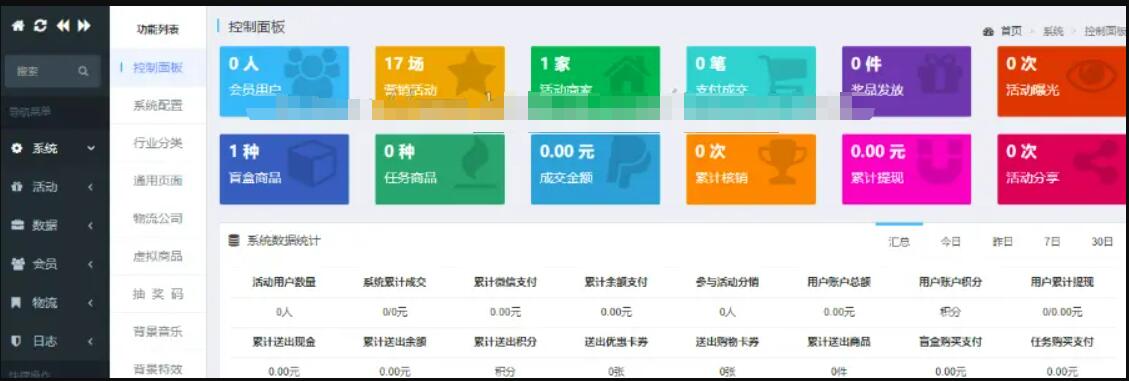
Task: Click the cube icon on 盲盒商品 card
Action: (x=312, y=164)
